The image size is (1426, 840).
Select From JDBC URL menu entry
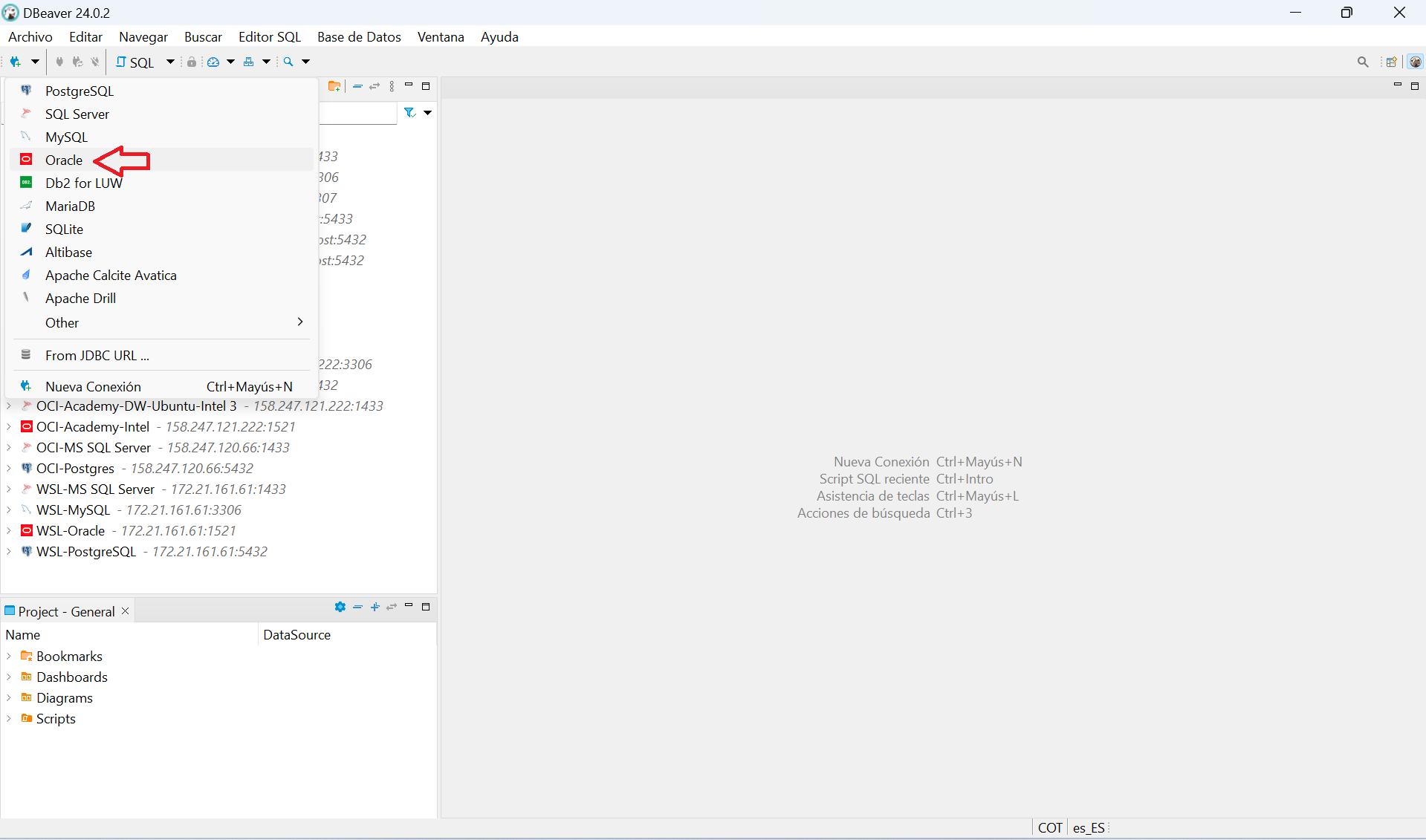161,355
